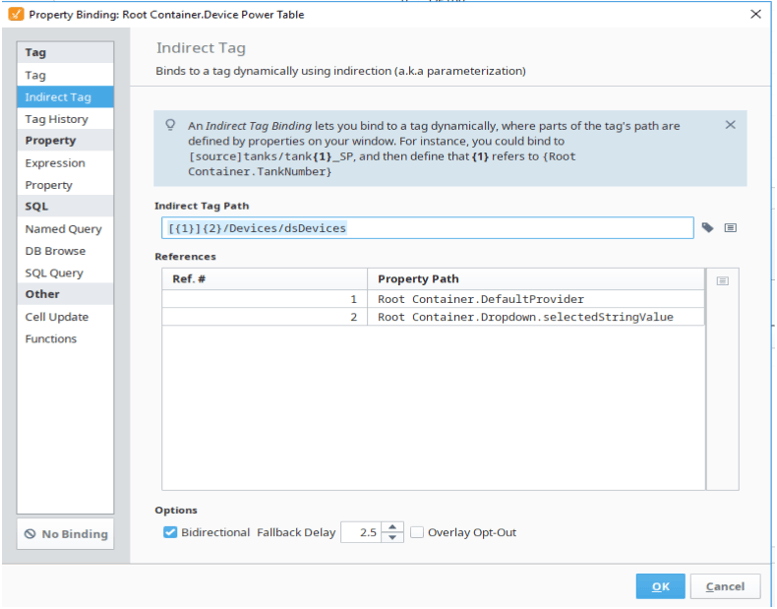Dismiss the Indirect Tag Binding hint box
Viewport: 777px width, 609px height.
coord(730,125)
